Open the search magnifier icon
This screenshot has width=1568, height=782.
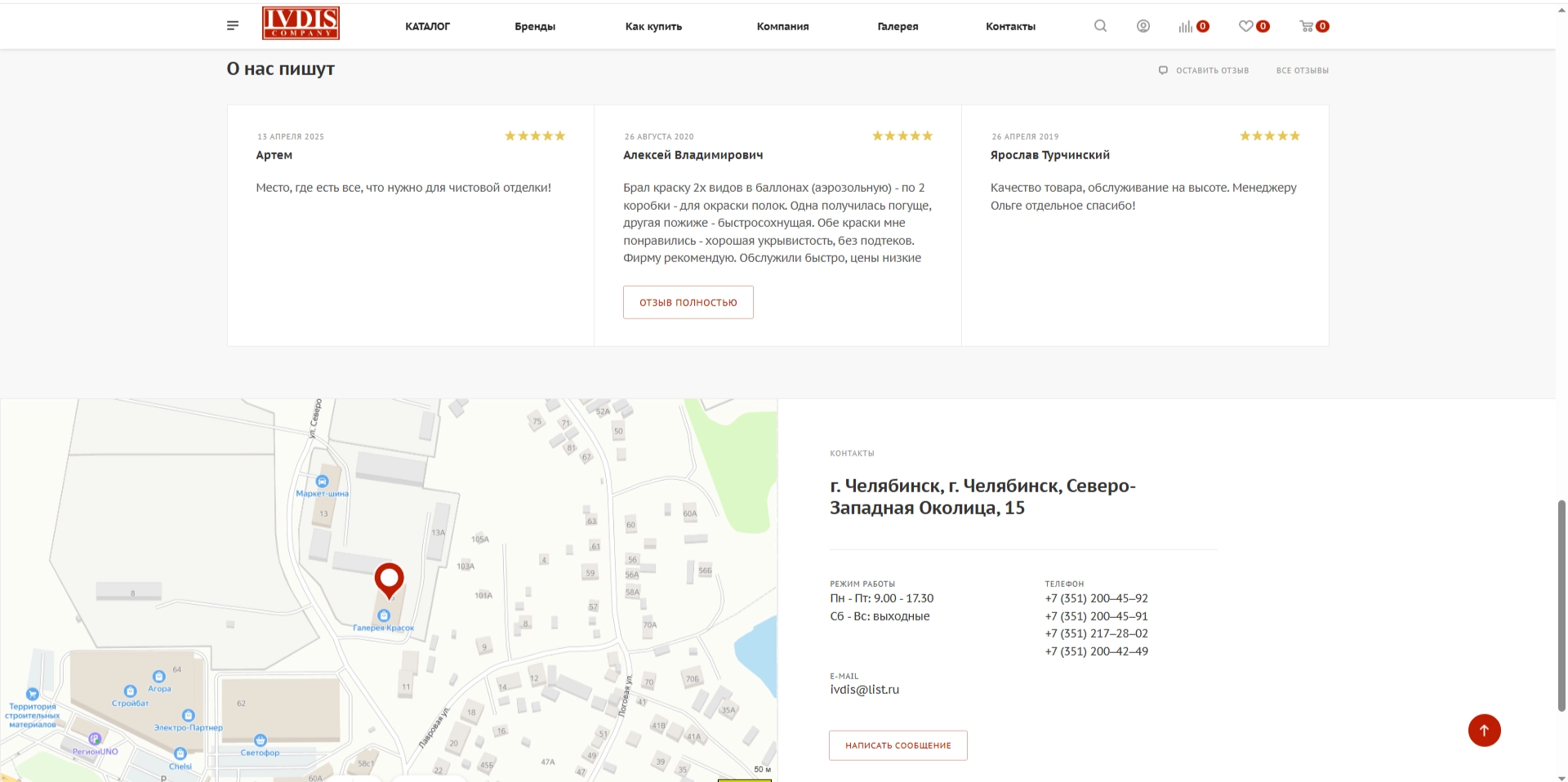[1100, 26]
